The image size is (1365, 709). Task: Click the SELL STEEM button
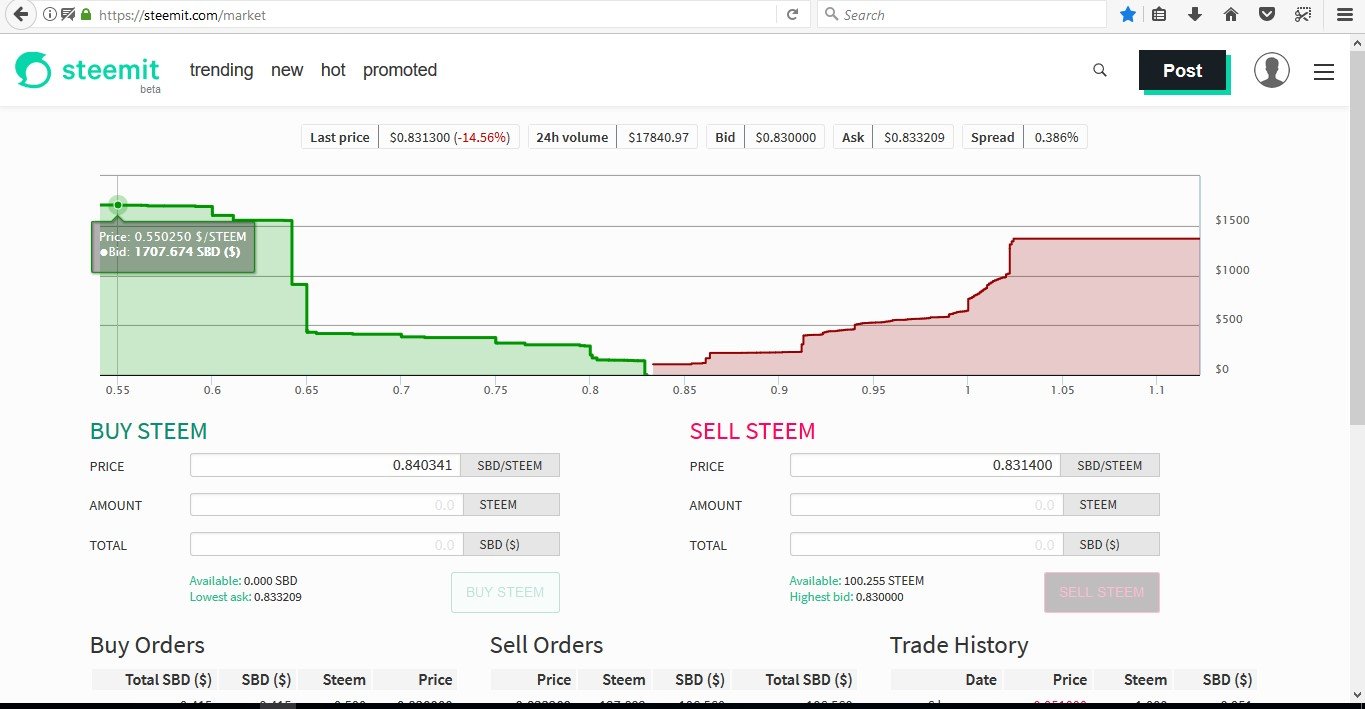(x=1101, y=592)
